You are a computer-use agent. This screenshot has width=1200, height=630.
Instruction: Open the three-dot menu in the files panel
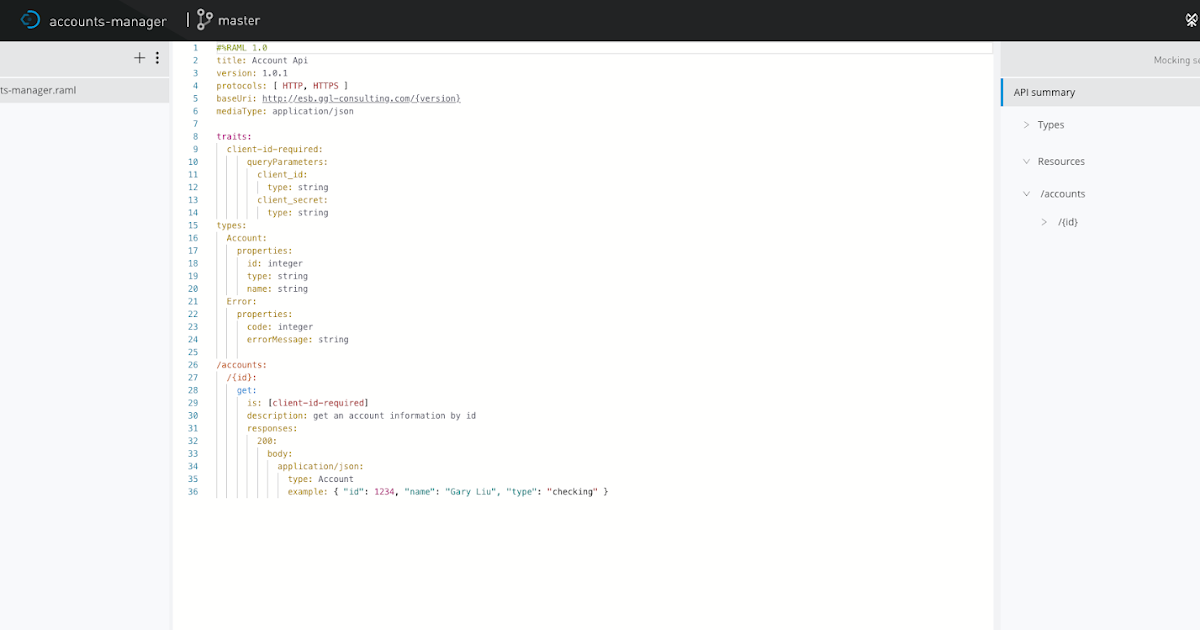click(x=157, y=58)
